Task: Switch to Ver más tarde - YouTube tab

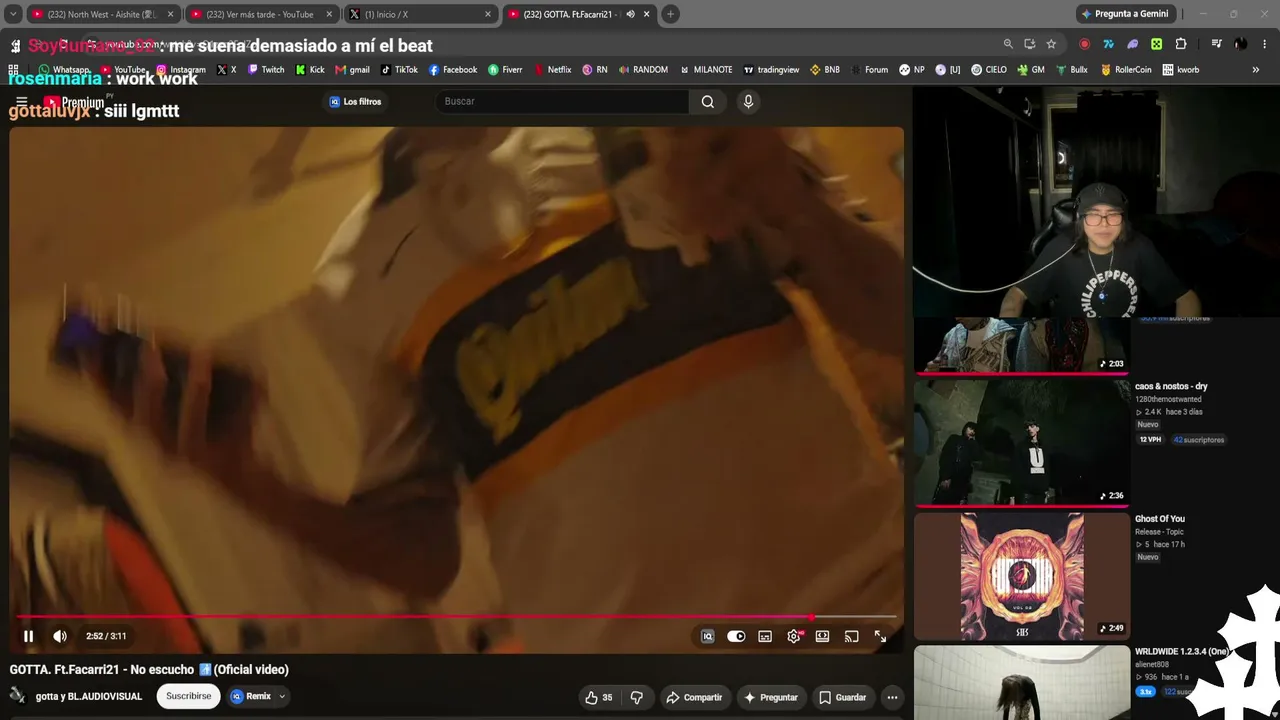Action: [x=261, y=14]
